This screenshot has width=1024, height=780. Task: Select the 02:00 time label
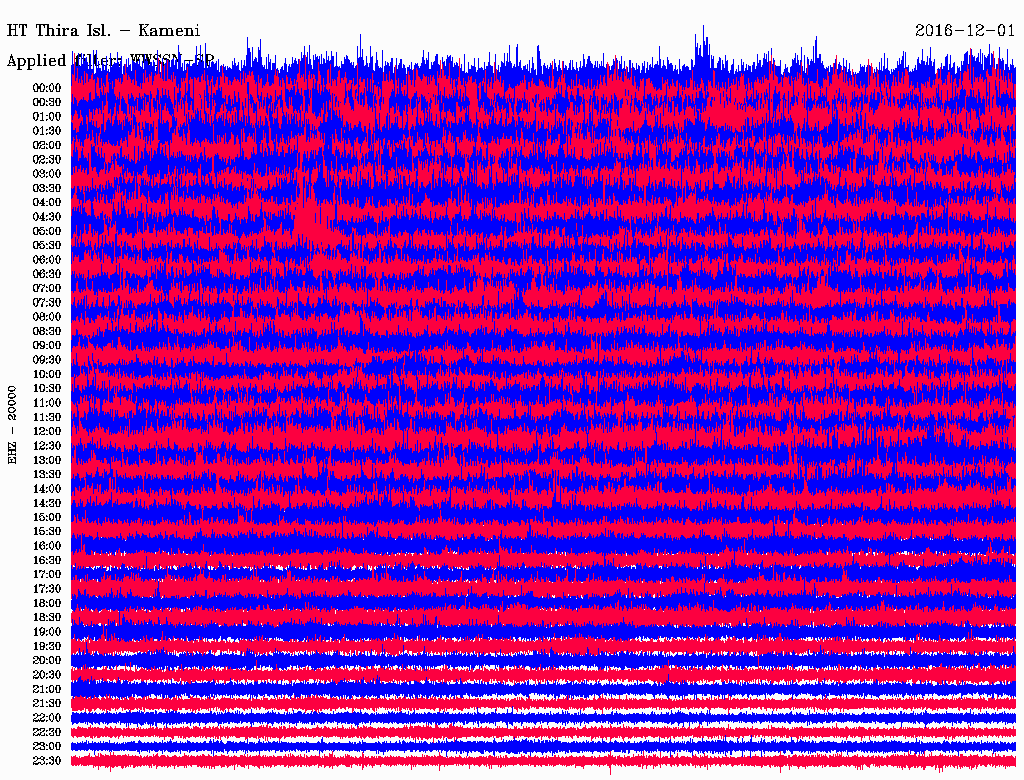pyautogui.click(x=47, y=145)
